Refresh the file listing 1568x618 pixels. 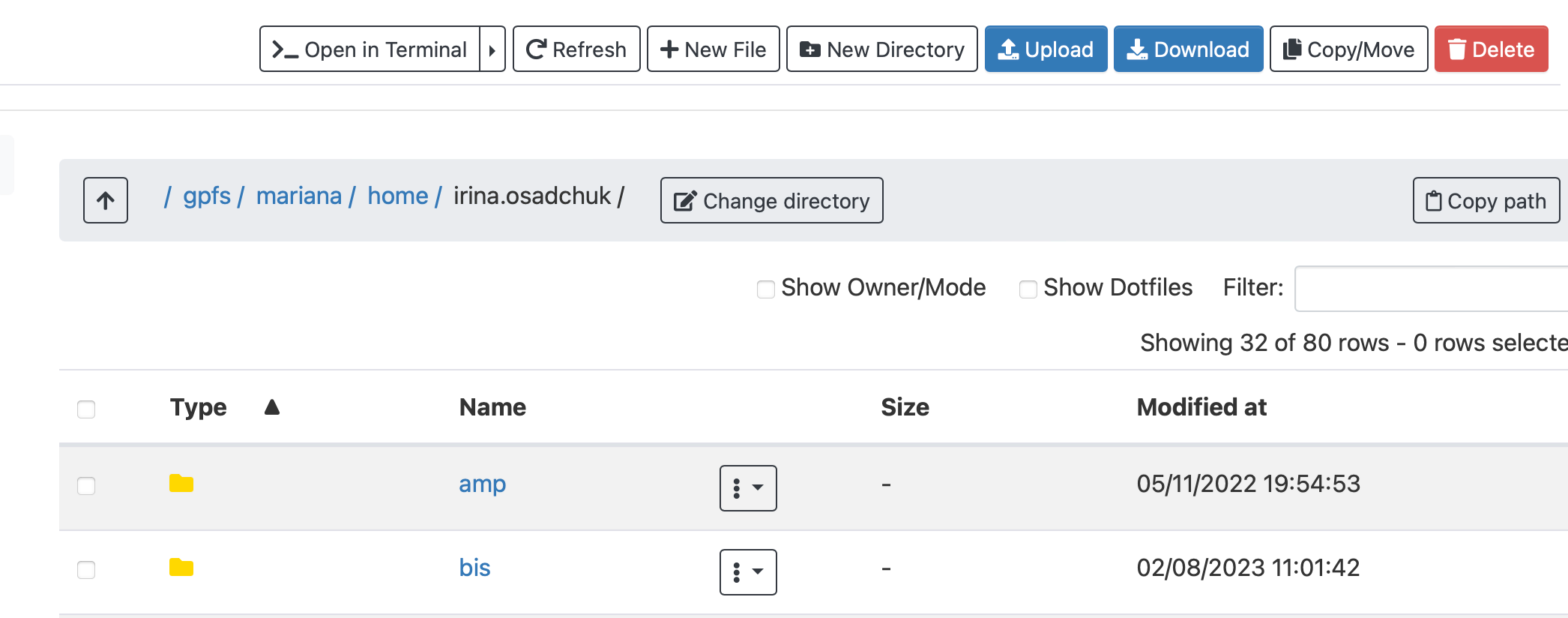click(576, 49)
